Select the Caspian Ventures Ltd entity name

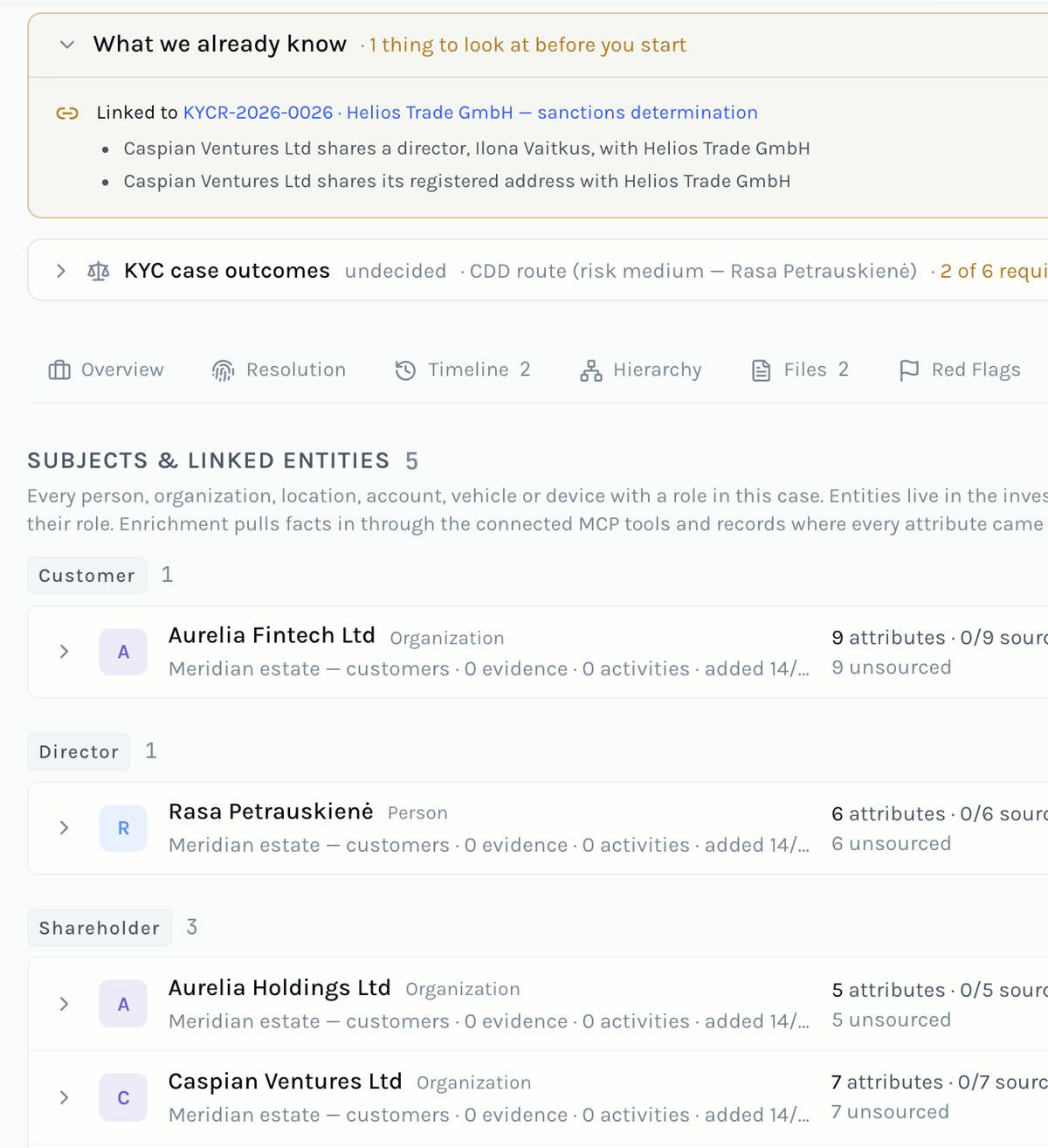(x=285, y=1082)
